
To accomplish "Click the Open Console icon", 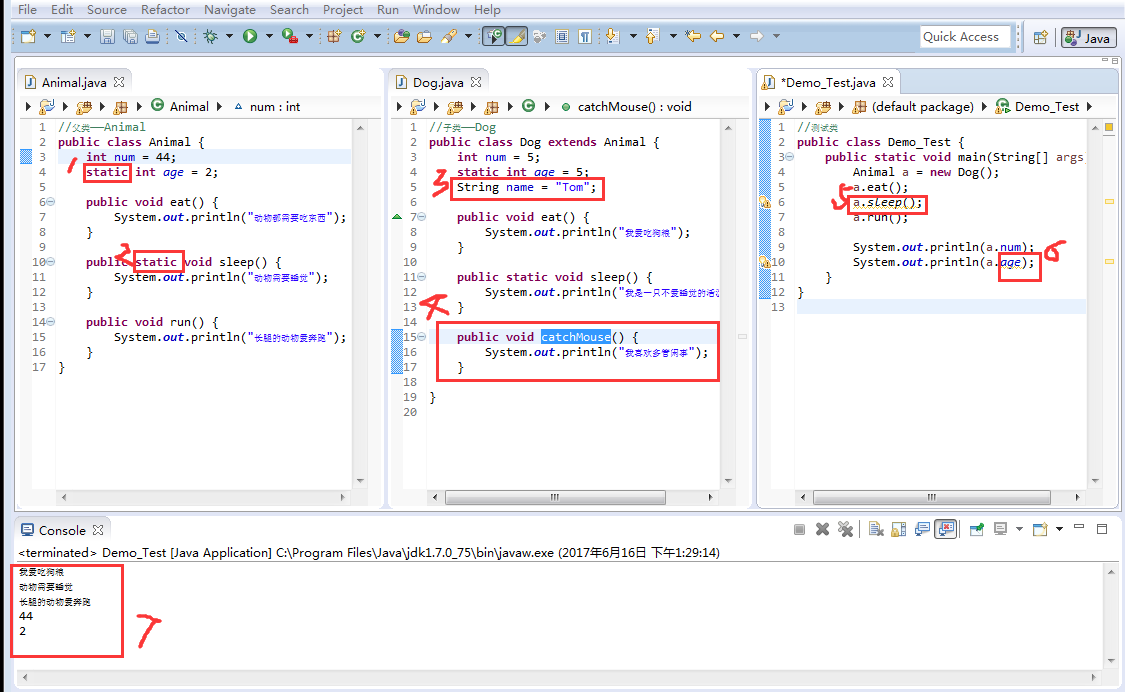I will (1040, 530).
